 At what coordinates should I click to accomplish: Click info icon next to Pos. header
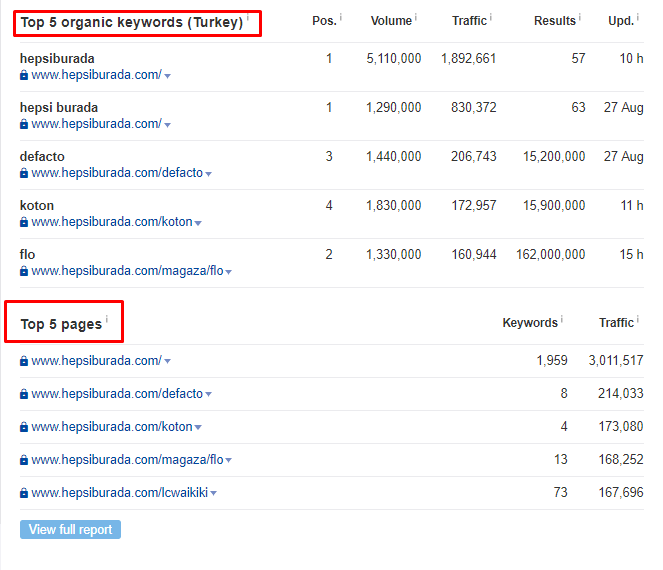341,17
